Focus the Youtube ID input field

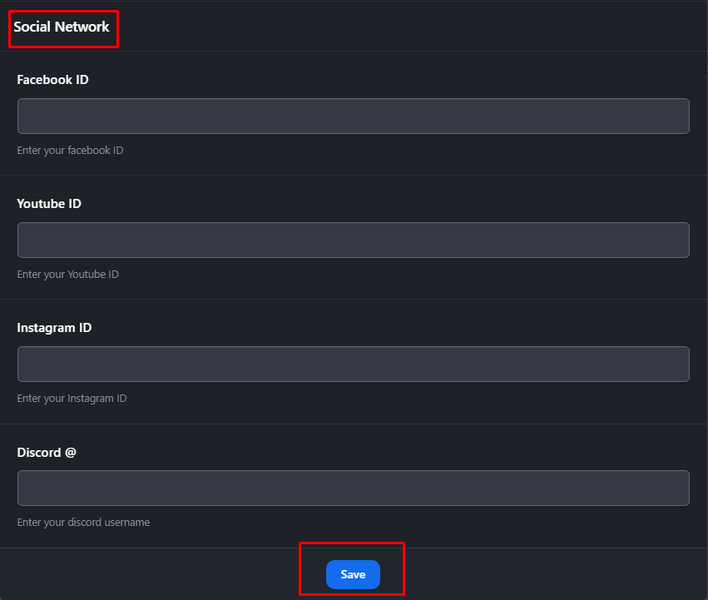tap(353, 240)
